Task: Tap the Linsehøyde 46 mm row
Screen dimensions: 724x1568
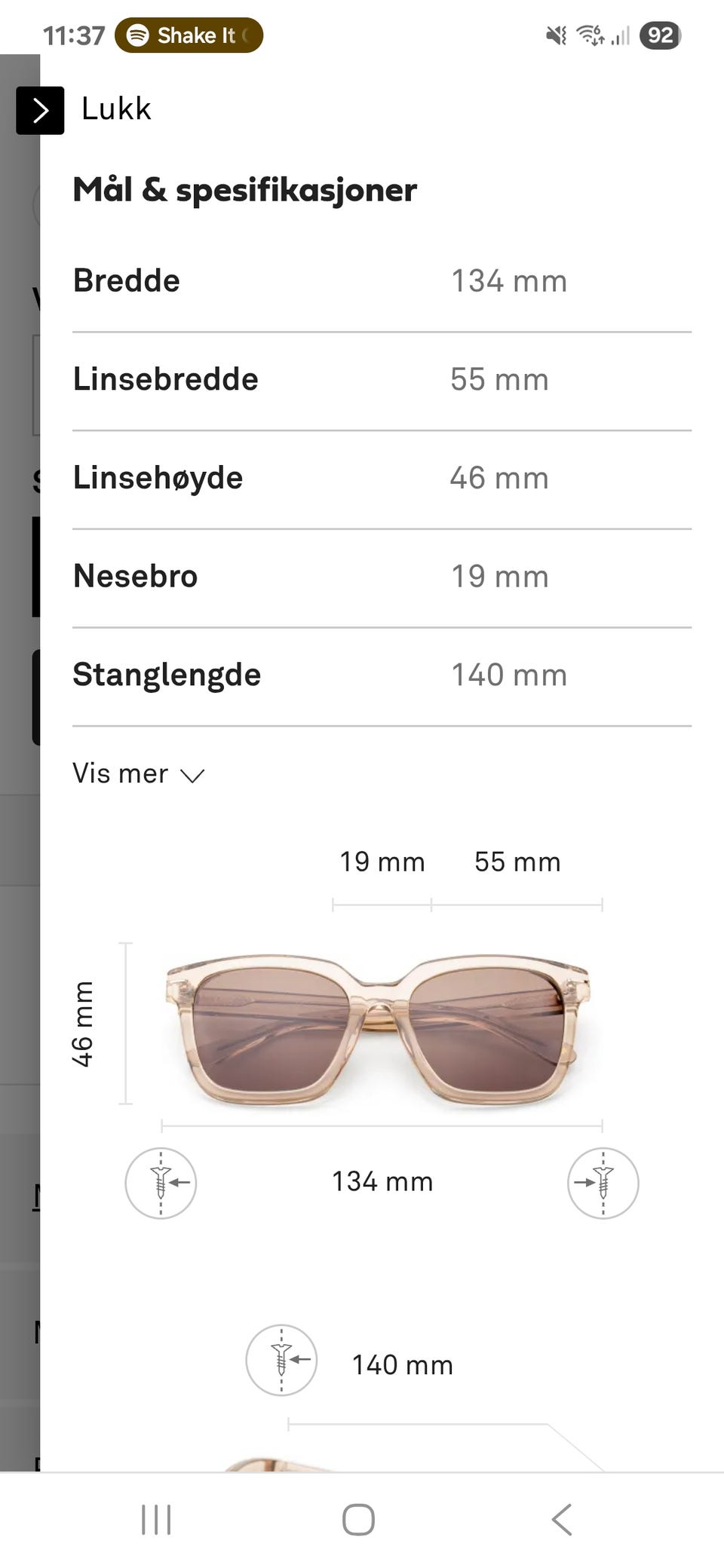Action: [x=382, y=478]
